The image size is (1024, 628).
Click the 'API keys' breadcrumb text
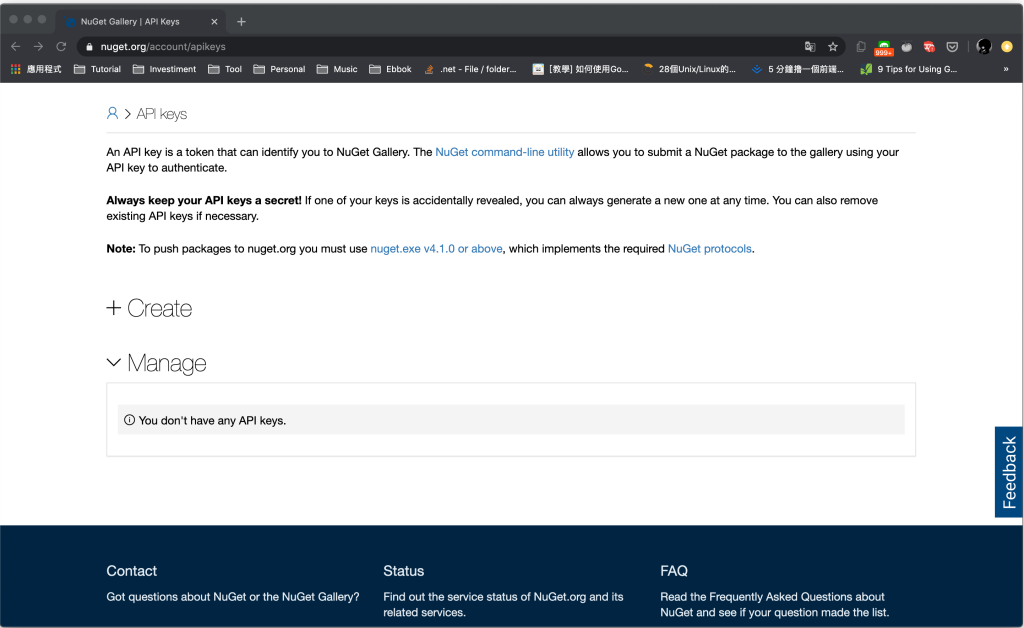pos(161,114)
